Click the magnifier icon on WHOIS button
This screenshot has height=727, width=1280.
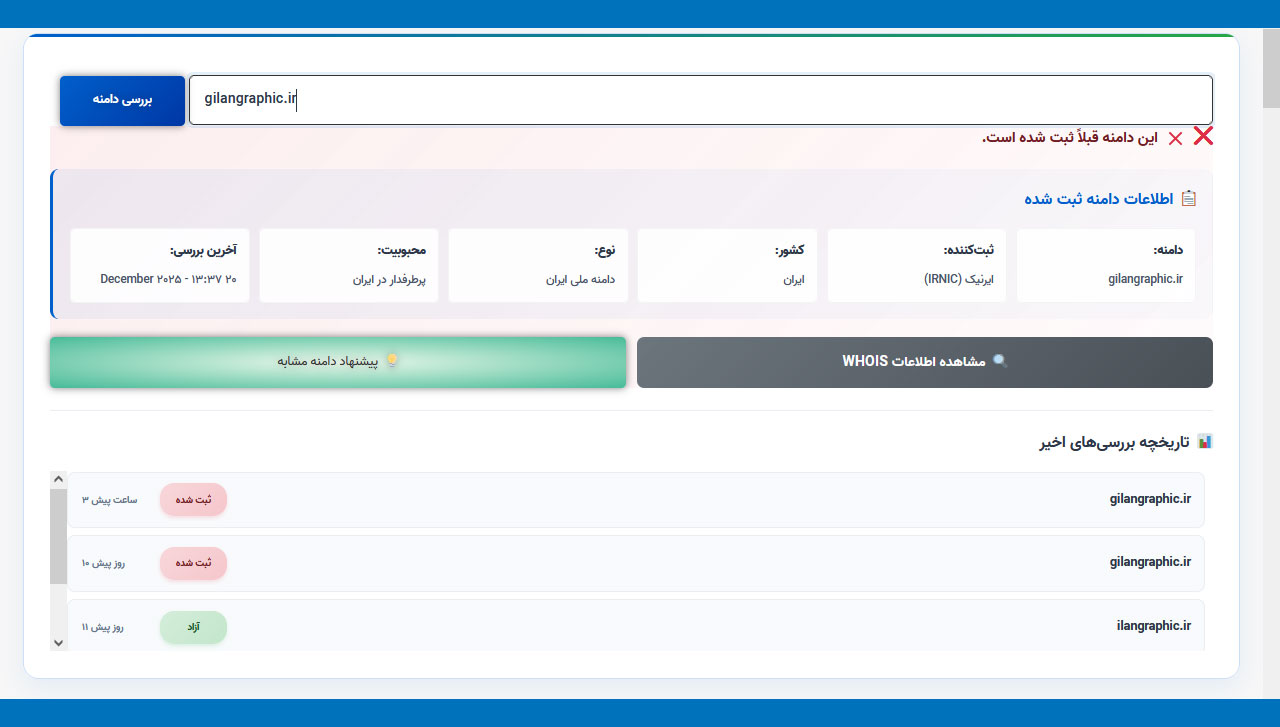(x=999, y=361)
